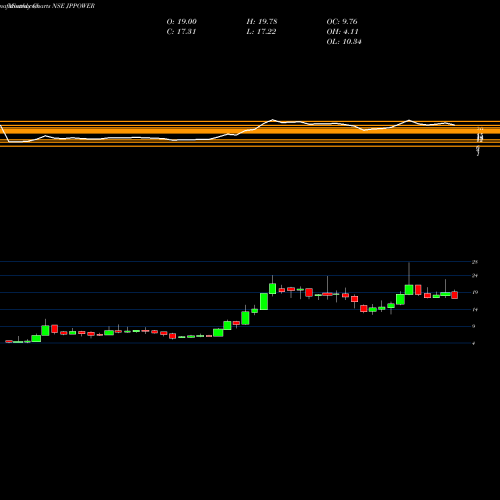
Task: Select the 'C: 17.31' close value
Action: coord(181,32)
